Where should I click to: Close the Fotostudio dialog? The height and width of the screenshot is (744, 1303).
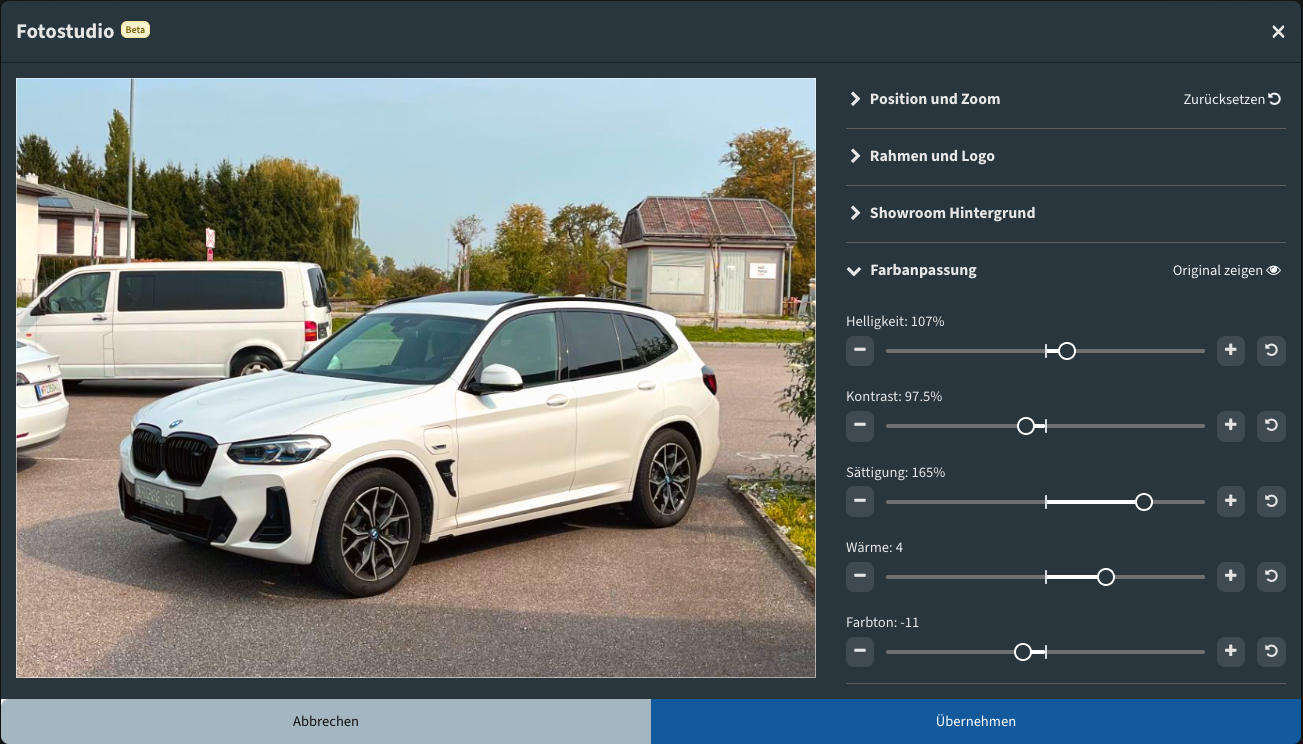click(x=1278, y=32)
